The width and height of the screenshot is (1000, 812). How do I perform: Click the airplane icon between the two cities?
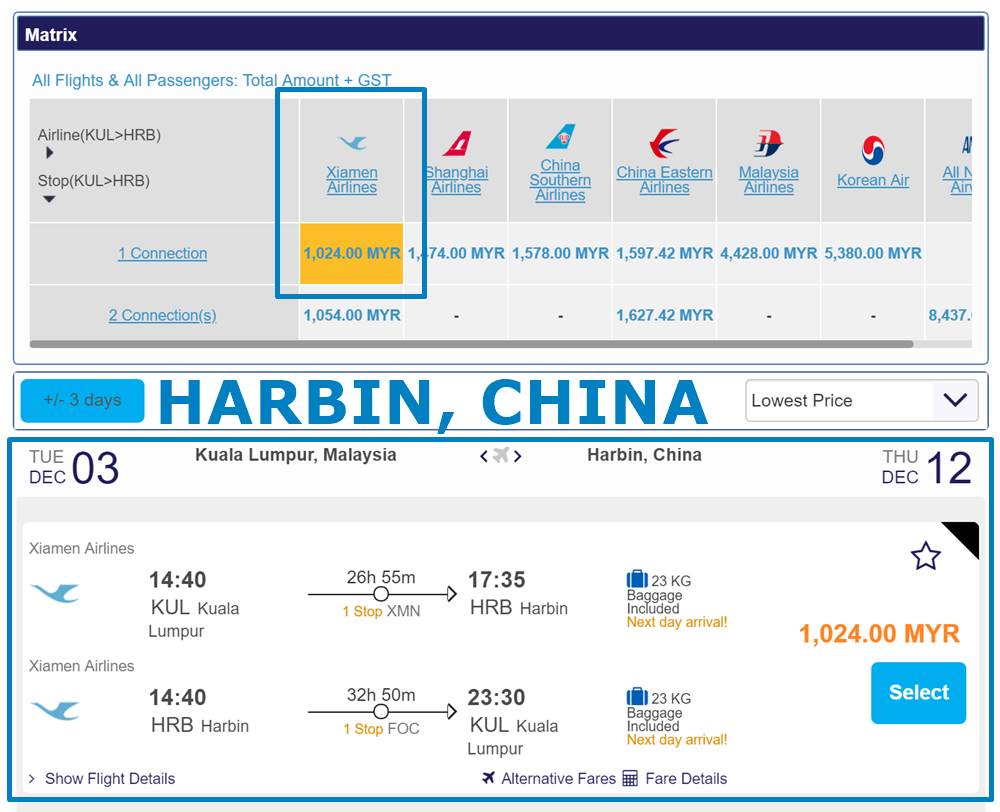501,455
